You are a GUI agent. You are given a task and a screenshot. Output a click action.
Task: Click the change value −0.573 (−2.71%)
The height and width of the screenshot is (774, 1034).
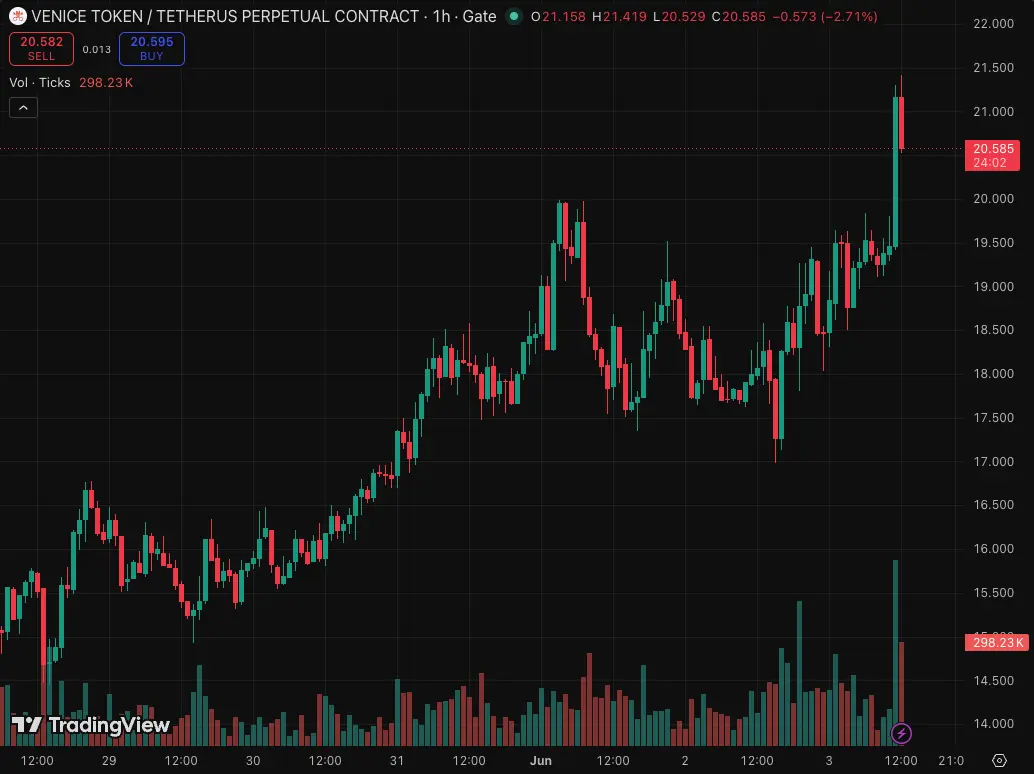[824, 16]
